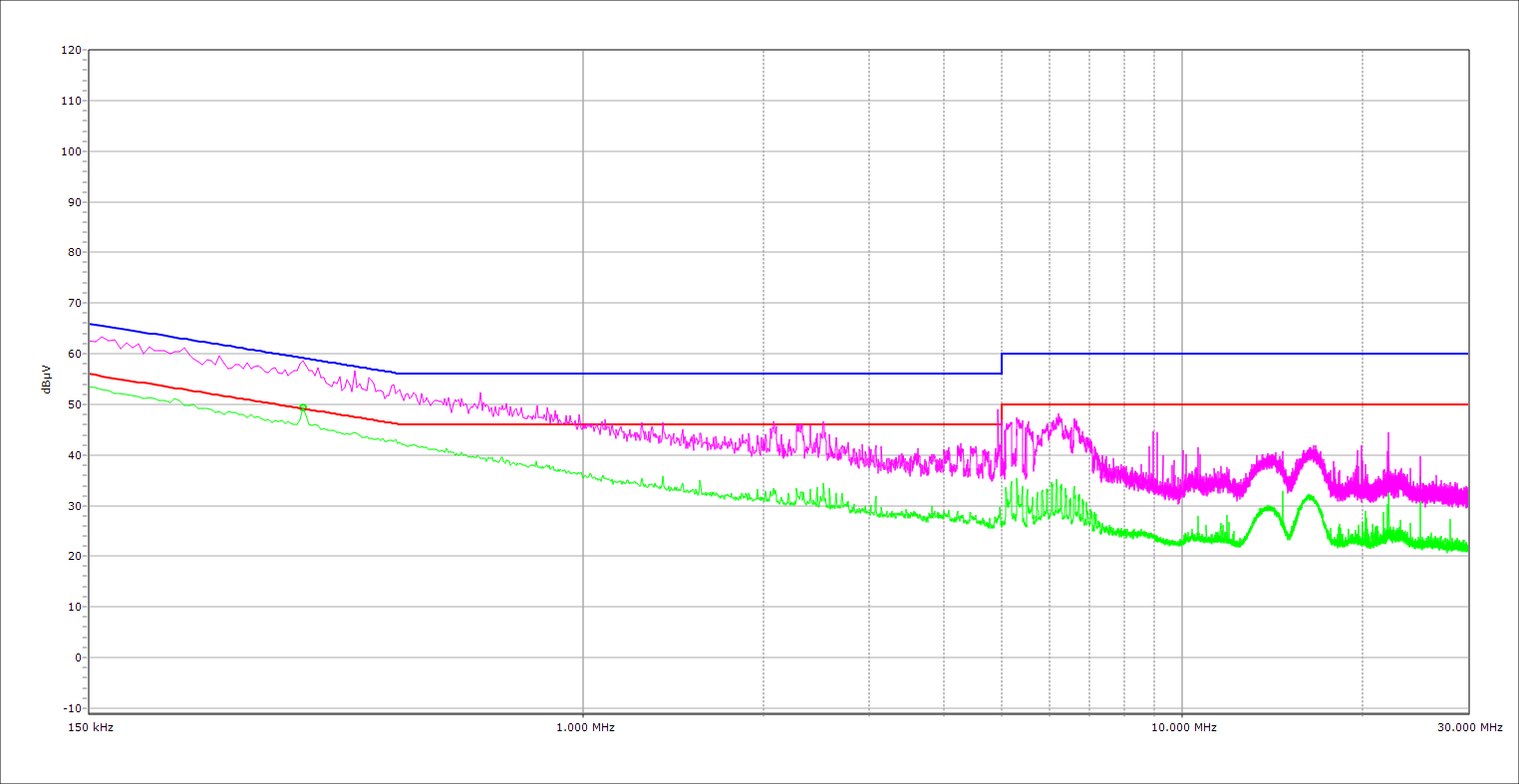Click the 100 value on the y-axis
The height and width of the screenshot is (784, 1519).
point(71,151)
